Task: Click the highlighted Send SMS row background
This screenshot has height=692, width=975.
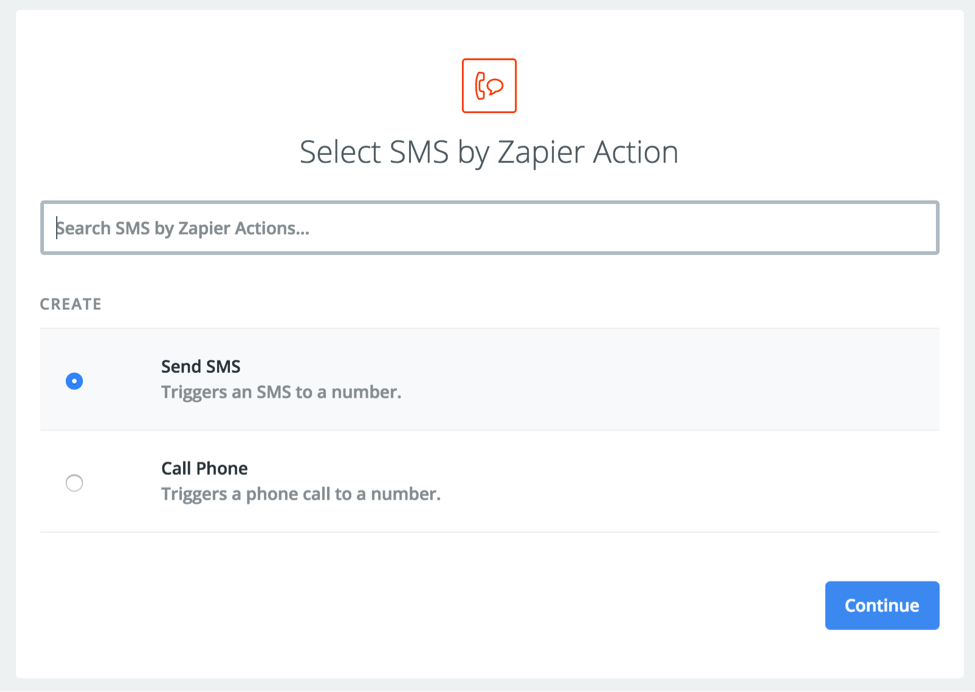Action: coord(489,379)
